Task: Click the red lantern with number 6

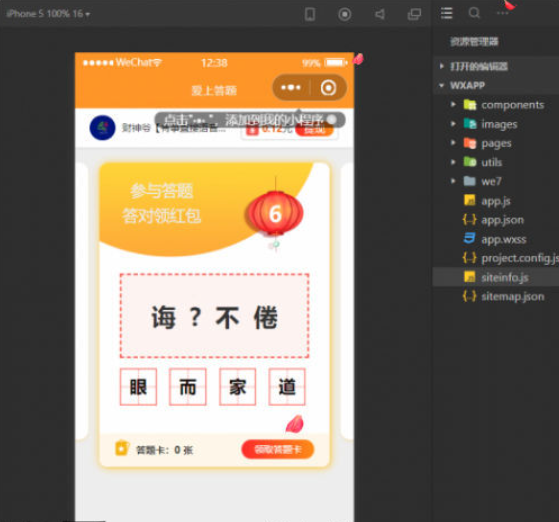Action: click(x=275, y=214)
